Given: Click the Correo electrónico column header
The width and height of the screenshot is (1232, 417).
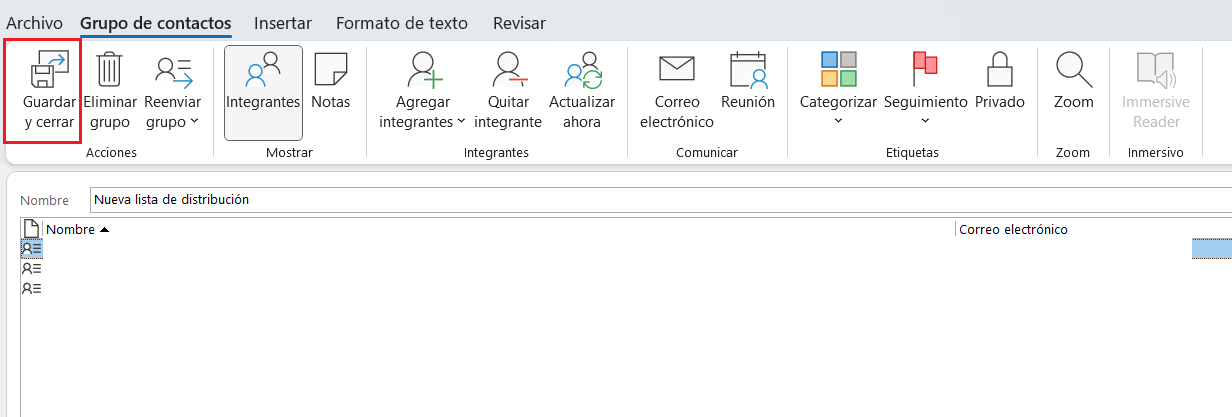Looking at the screenshot, I should coord(1013,229).
